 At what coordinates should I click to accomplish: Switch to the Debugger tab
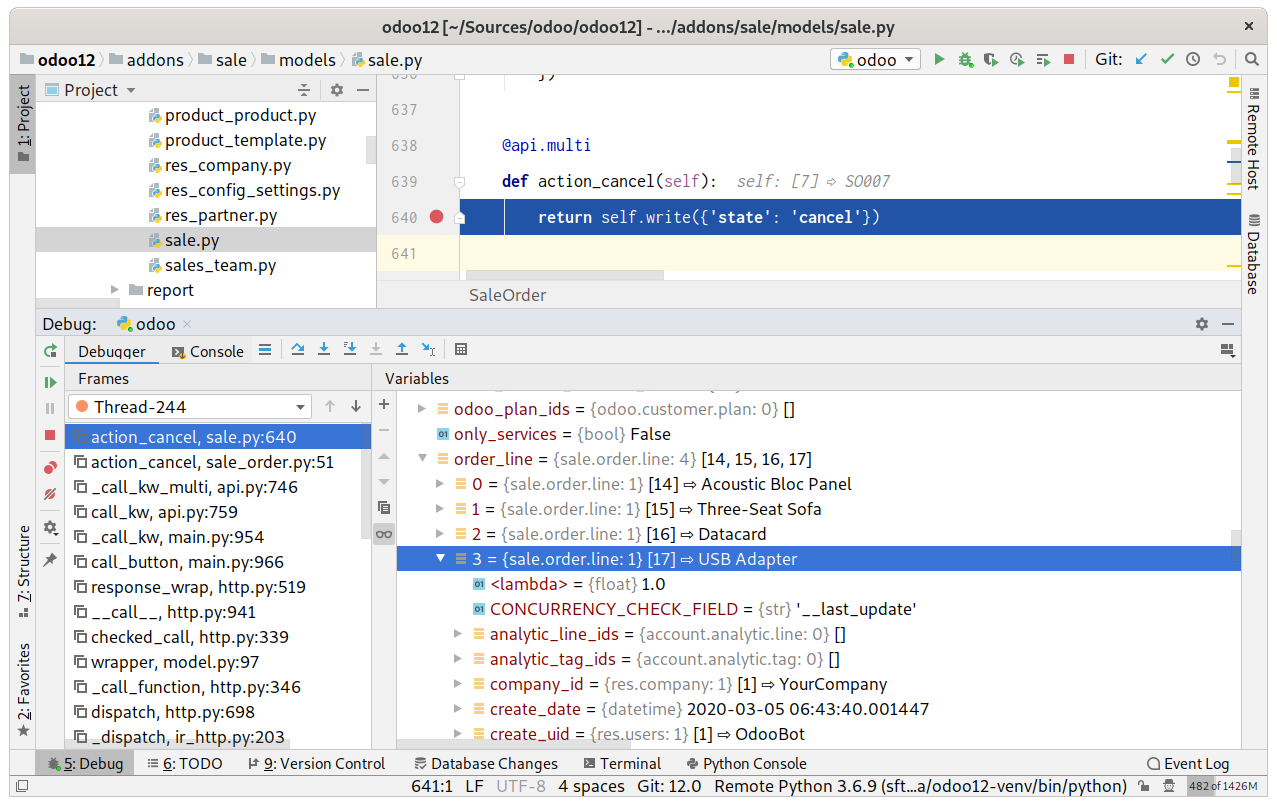pyautogui.click(x=112, y=351)
